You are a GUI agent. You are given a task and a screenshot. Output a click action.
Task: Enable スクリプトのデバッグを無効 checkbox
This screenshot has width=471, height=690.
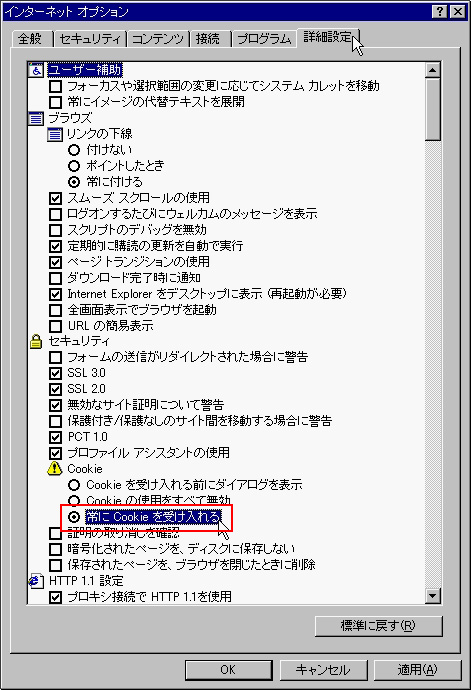point(55,230)
